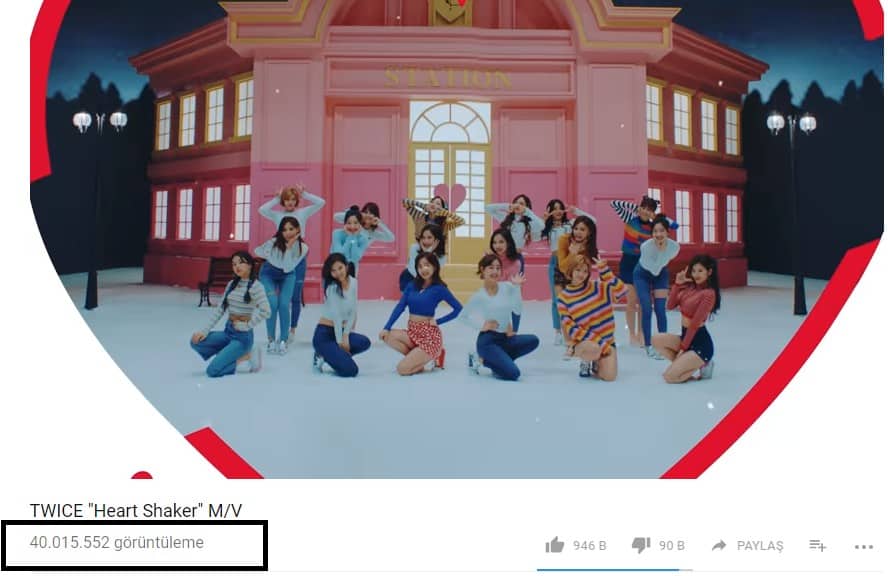Click the 946 B like count
The image size is (888, 576).
[589, 545]
